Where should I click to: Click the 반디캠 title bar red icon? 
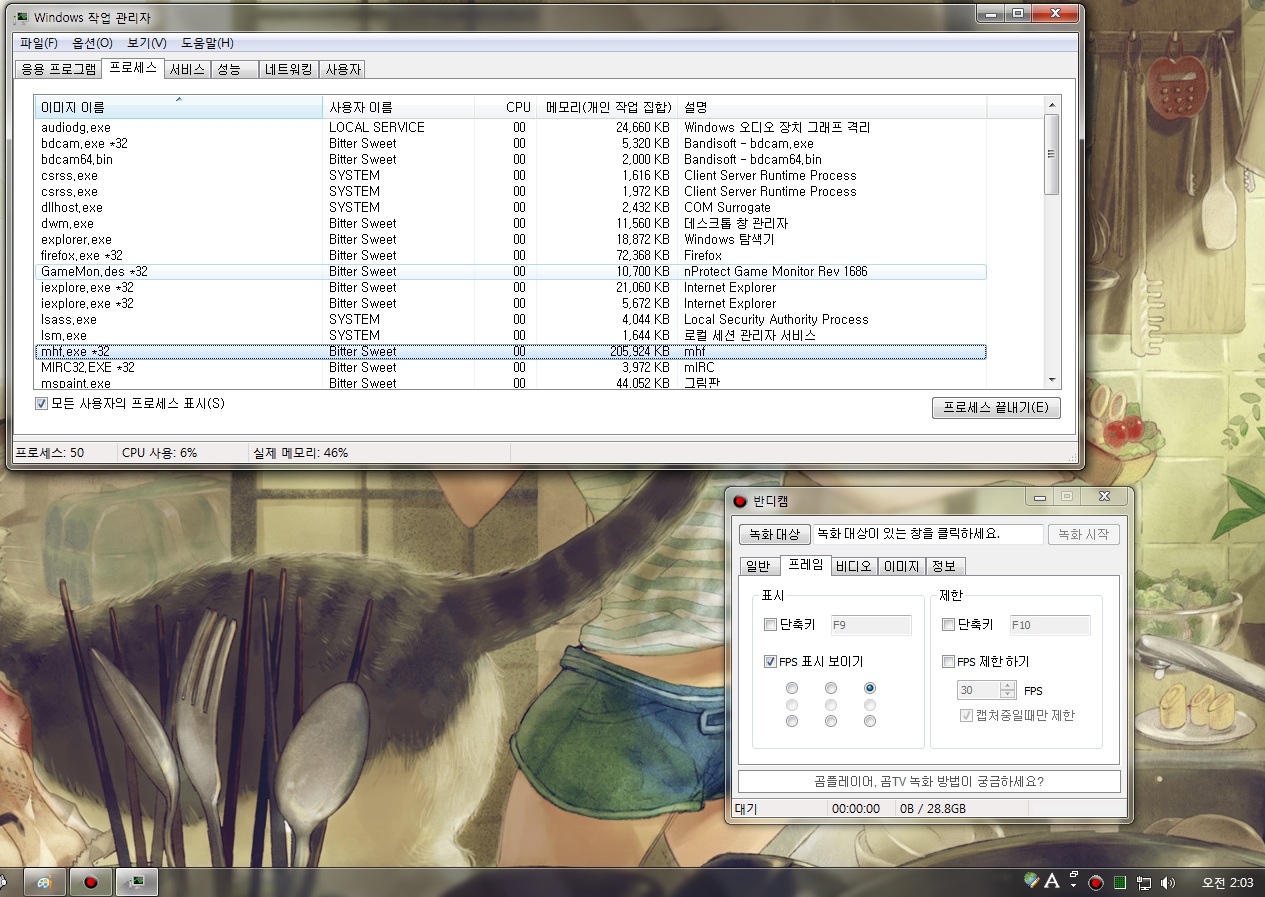740,501
